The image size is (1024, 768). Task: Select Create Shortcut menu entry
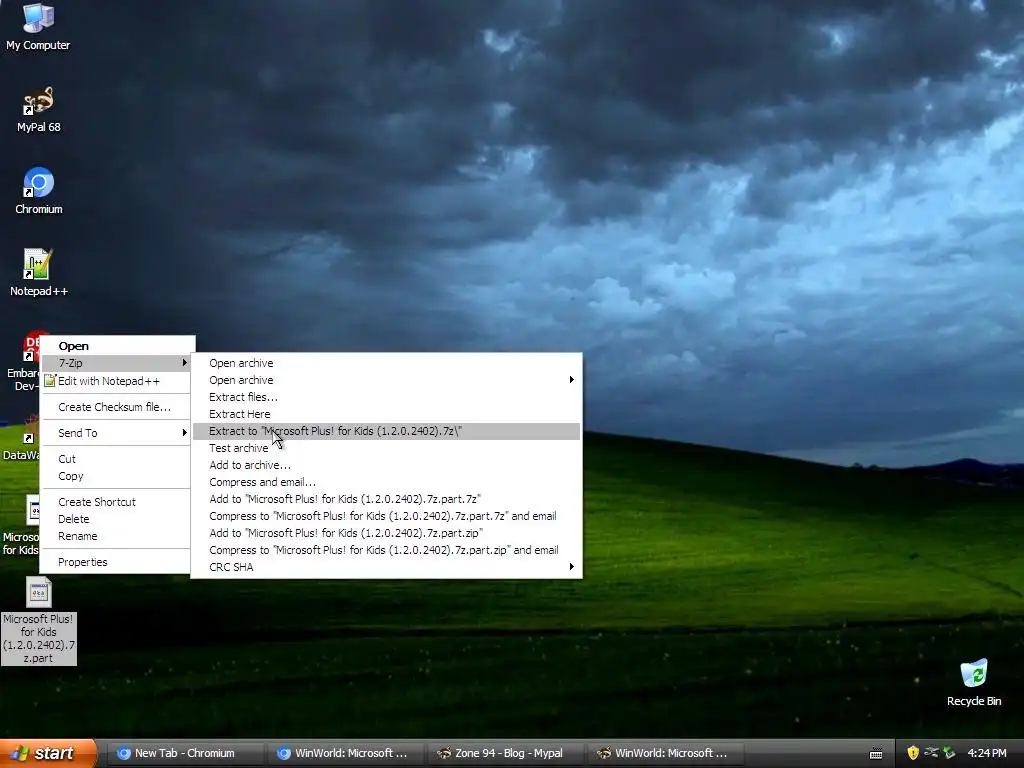coord(117,502)
